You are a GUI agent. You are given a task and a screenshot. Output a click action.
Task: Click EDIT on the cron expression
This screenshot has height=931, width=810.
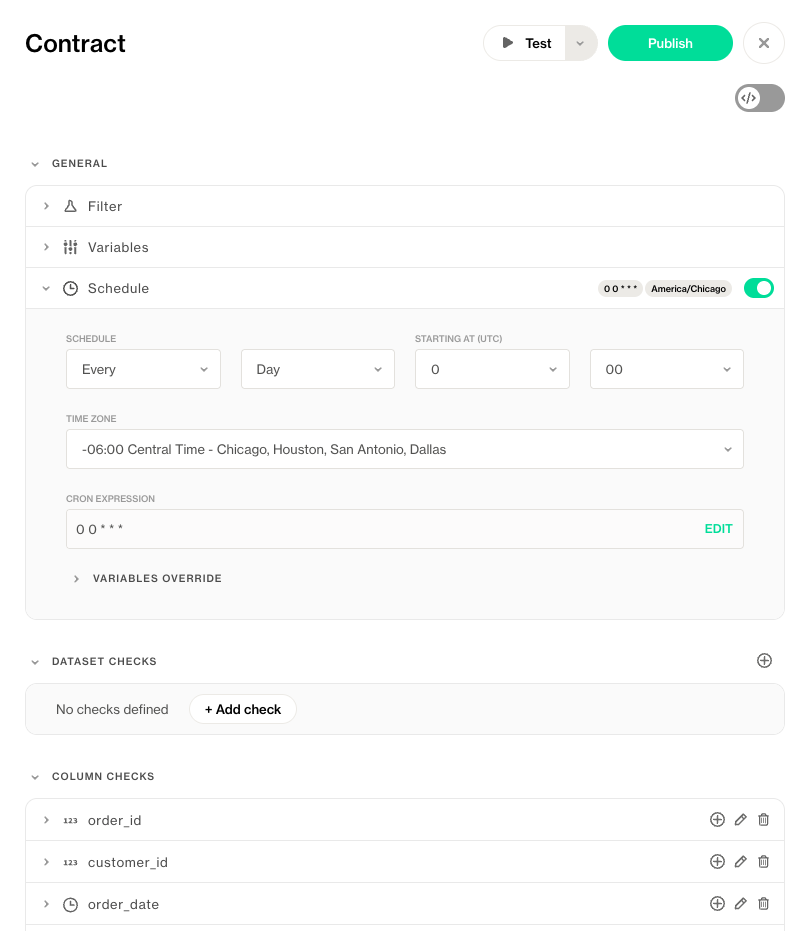[x=718, y=529]
